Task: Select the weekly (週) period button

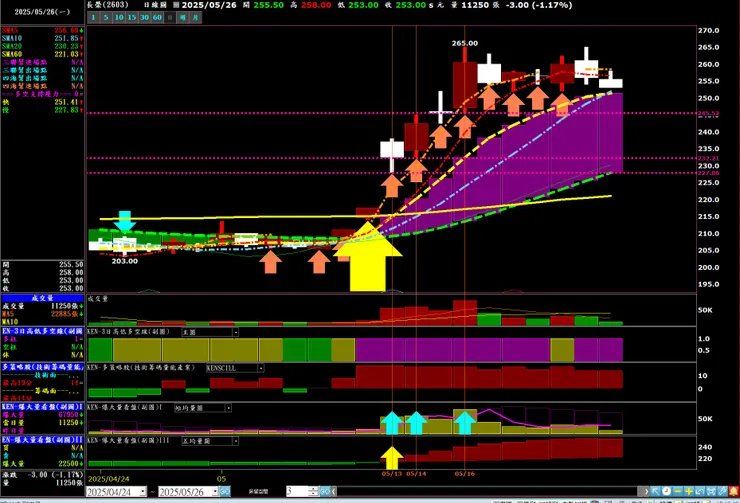Action: pyautogui.click(x=183, y=17)
